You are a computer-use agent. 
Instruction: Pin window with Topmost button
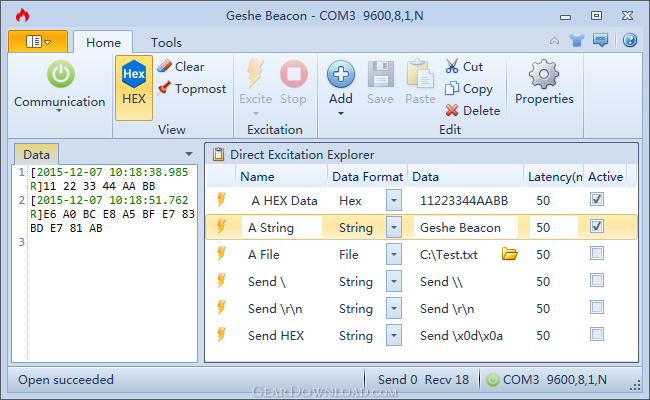pyautogui.click(x=192, y=88)
